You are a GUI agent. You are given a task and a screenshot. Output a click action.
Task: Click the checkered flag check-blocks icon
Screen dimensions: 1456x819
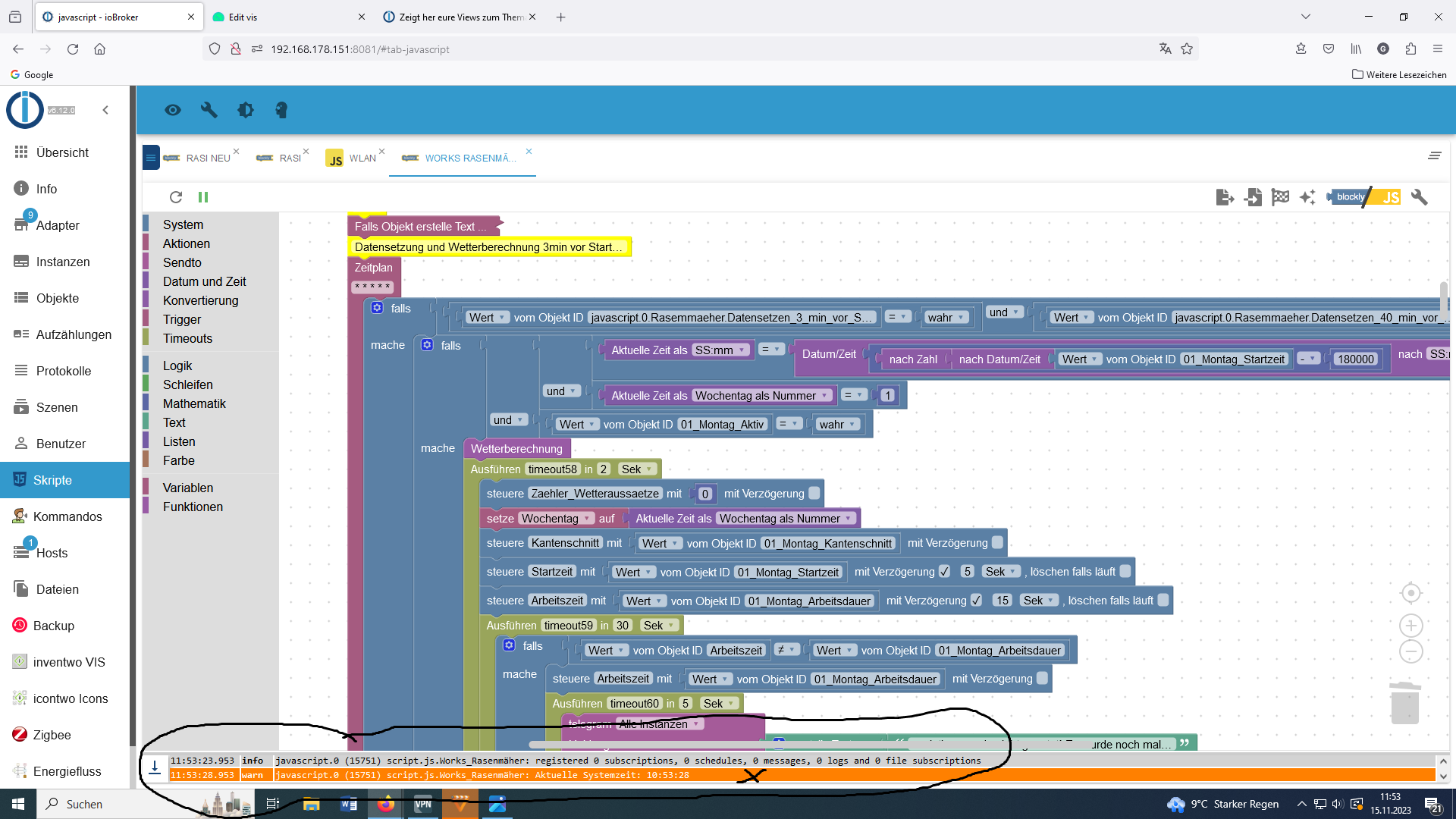point(1280,197)
